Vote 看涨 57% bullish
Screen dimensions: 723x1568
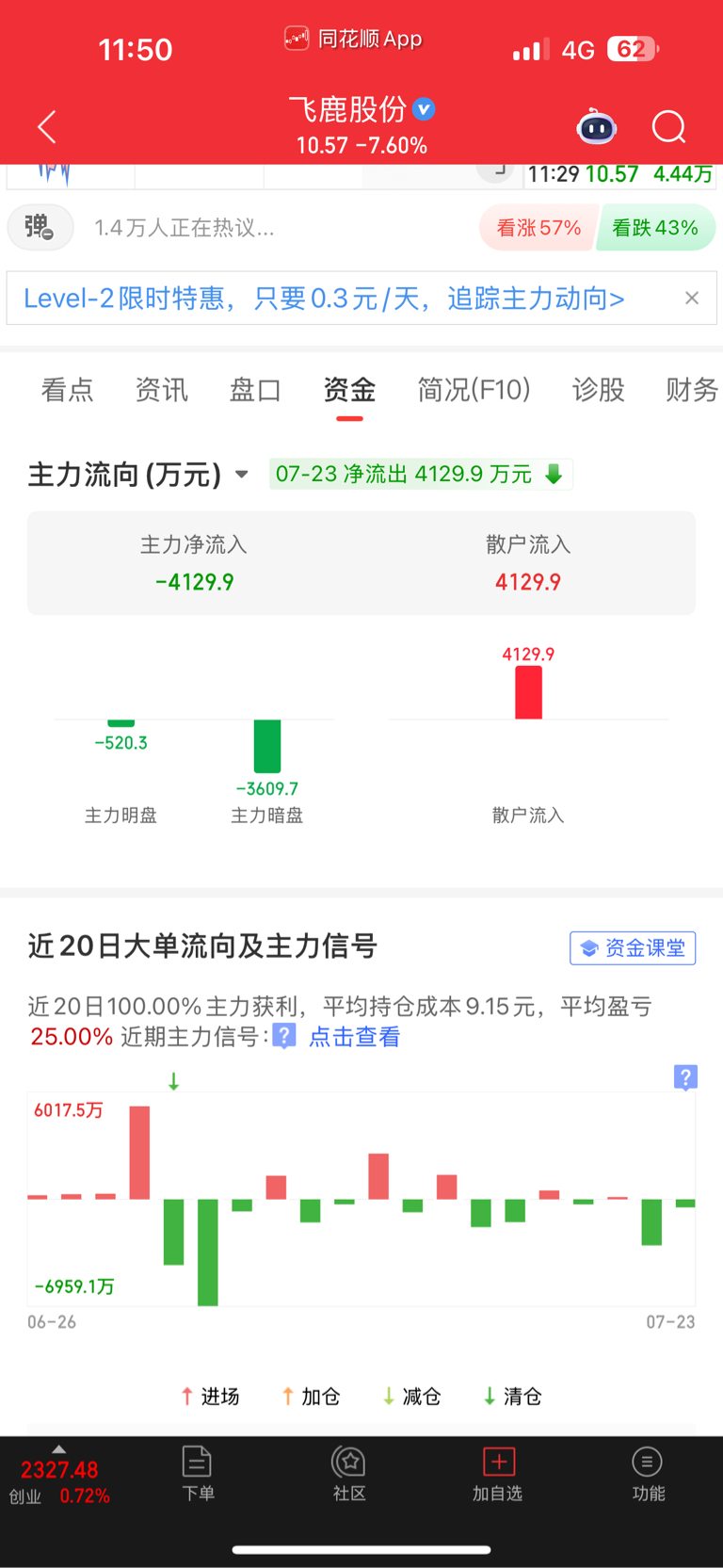(x=538, y=228)
